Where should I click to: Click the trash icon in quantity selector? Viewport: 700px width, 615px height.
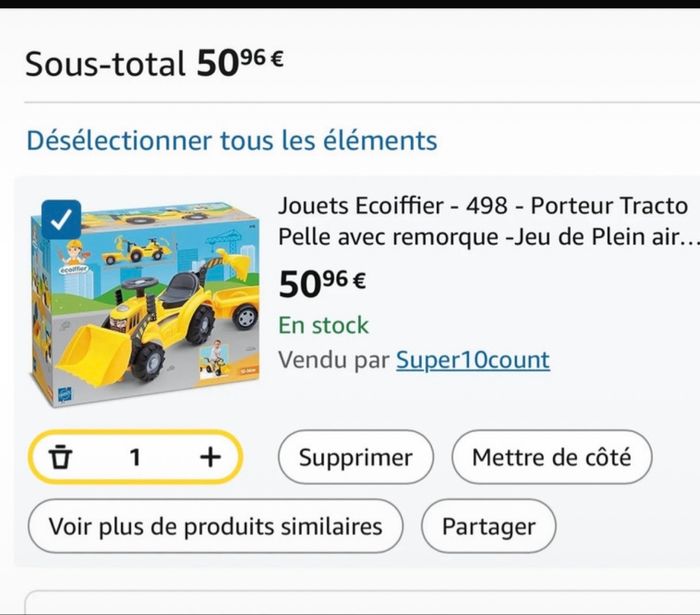62,458
